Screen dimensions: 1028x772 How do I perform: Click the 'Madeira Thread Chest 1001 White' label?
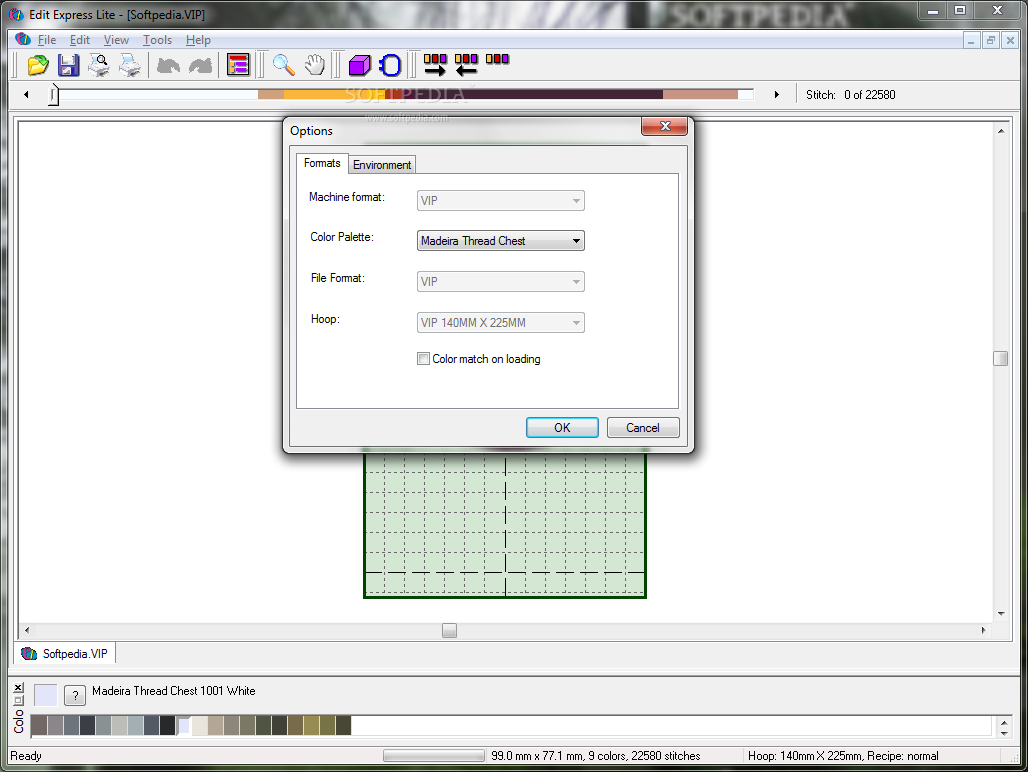[x=174, y=691]
